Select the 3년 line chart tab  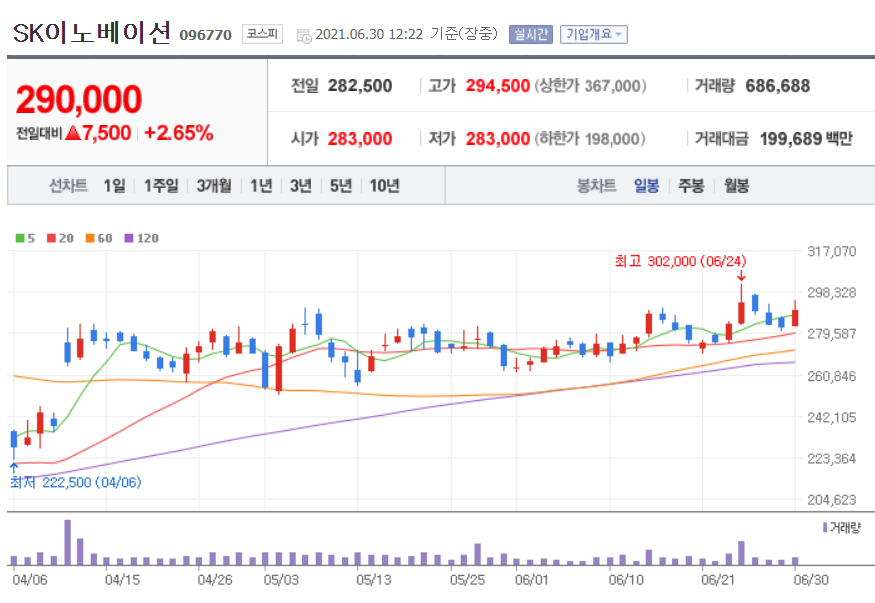(301, 185)
